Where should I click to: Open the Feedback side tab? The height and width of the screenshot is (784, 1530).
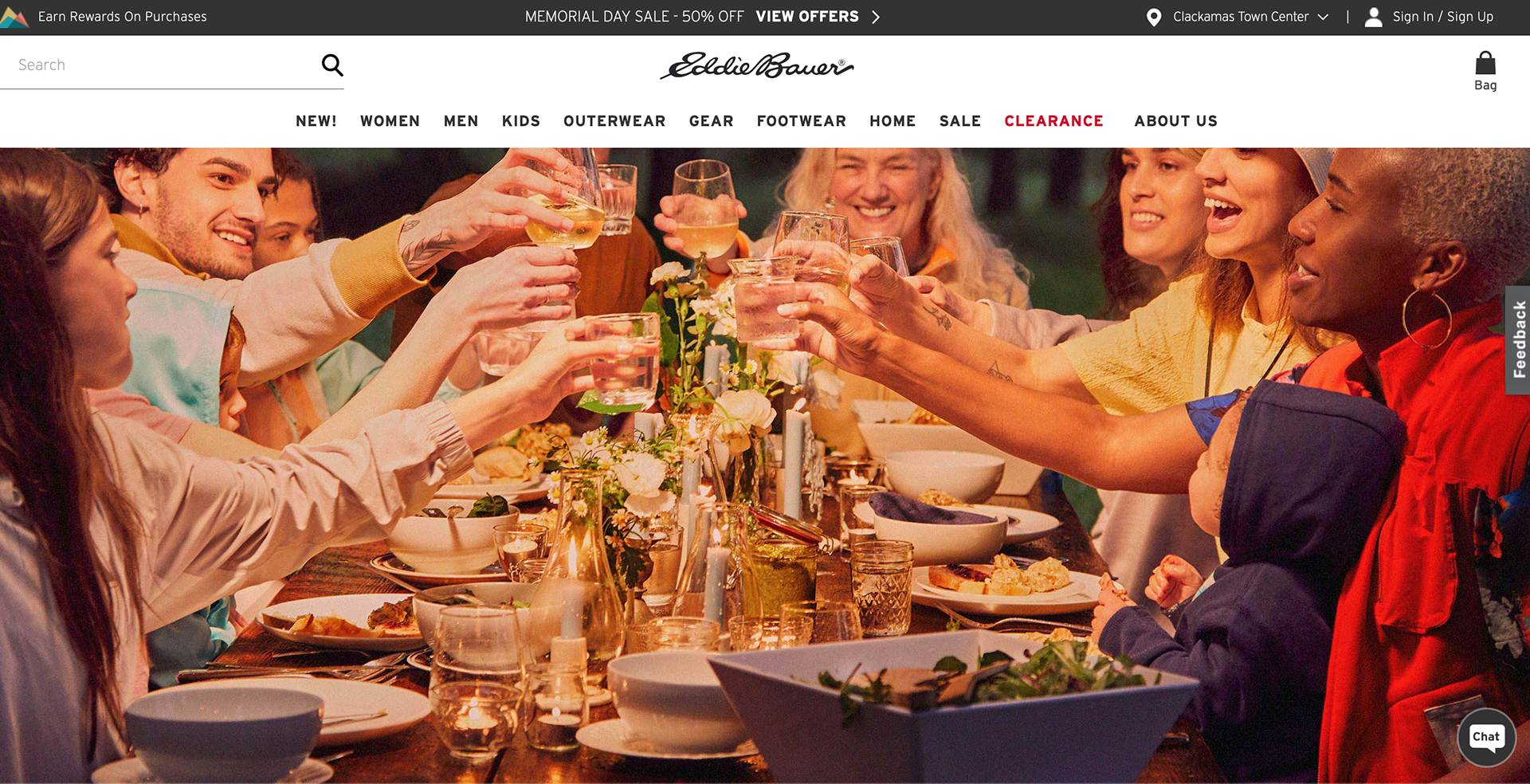(1518, 339)
